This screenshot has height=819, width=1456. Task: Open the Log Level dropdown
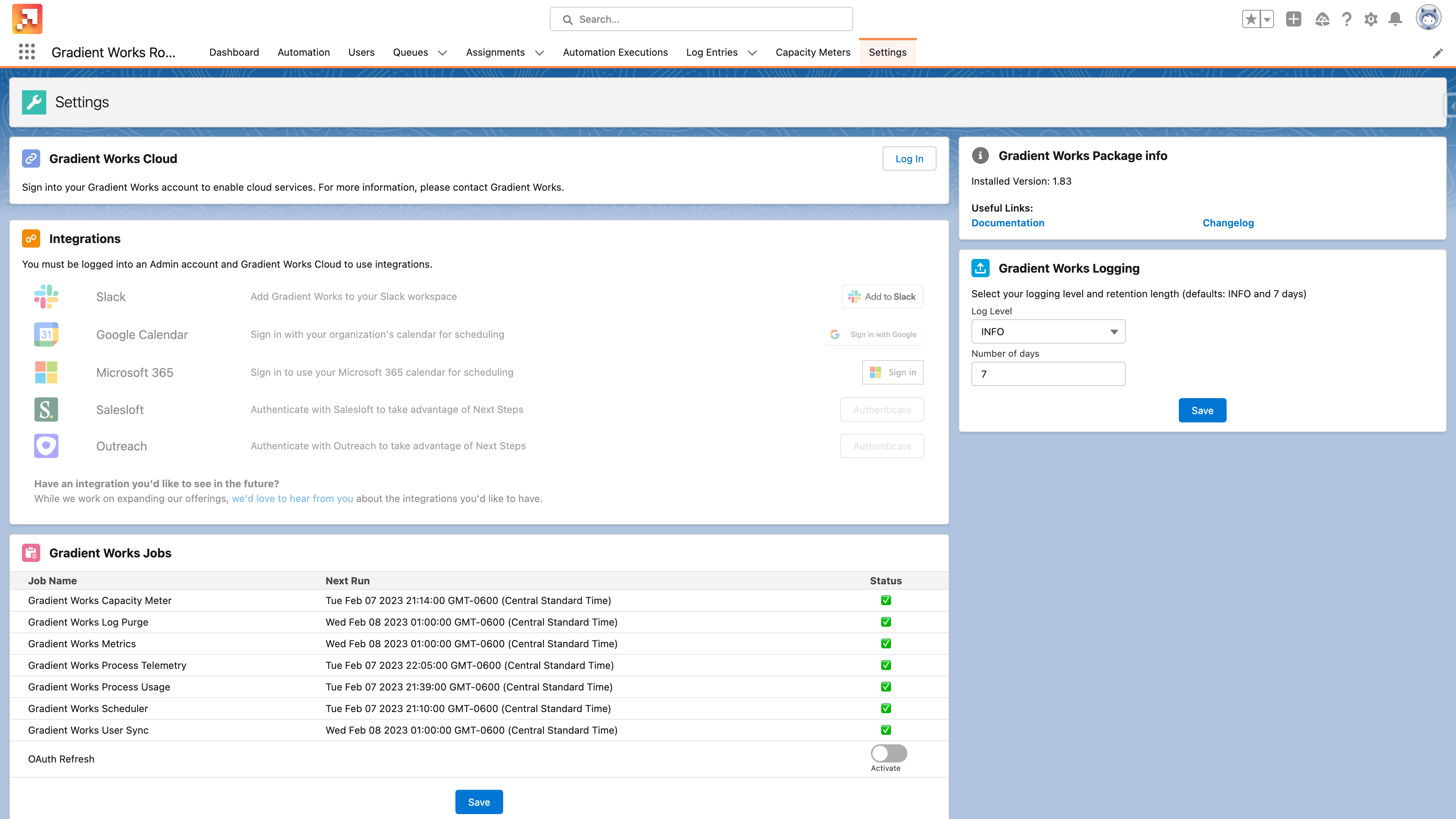[1048, 332]
